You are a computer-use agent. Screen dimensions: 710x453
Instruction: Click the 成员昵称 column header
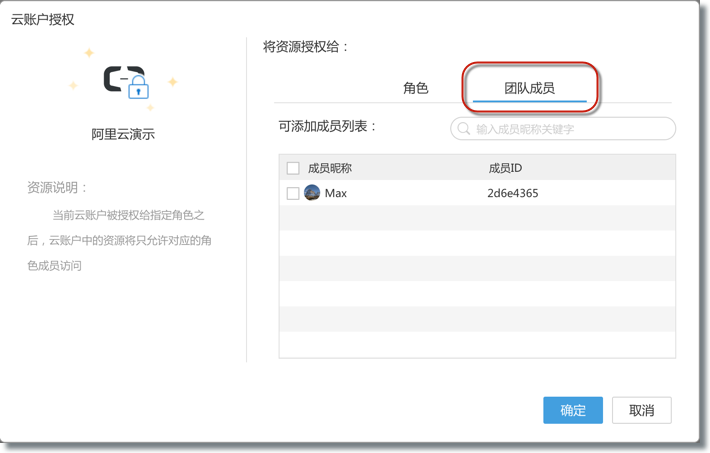pos(329,168)
